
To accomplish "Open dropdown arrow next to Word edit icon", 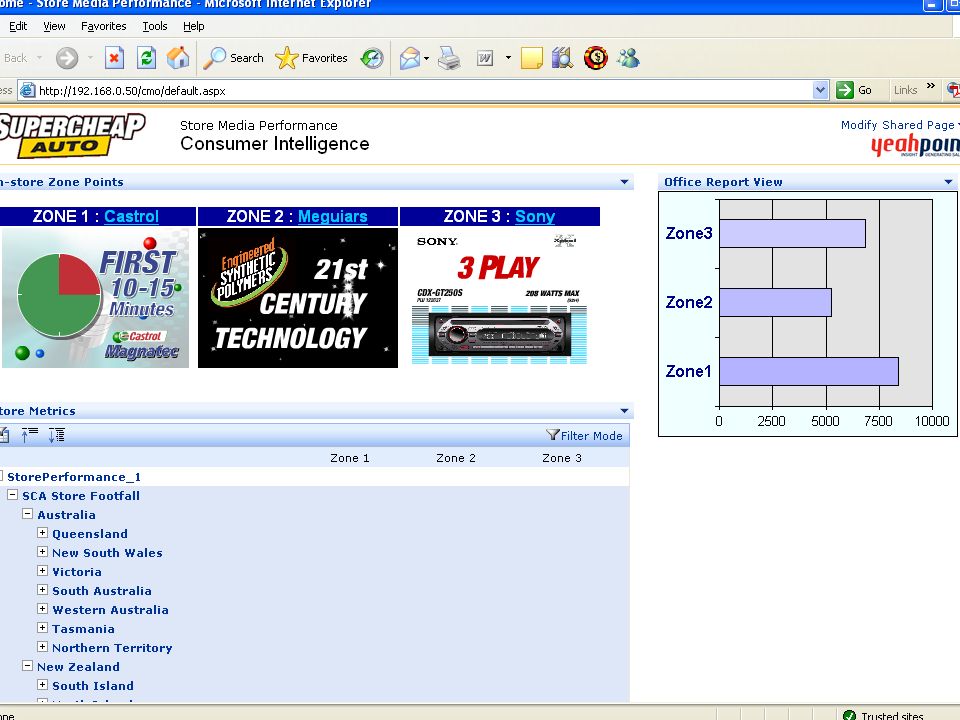I will click(508, 58).
